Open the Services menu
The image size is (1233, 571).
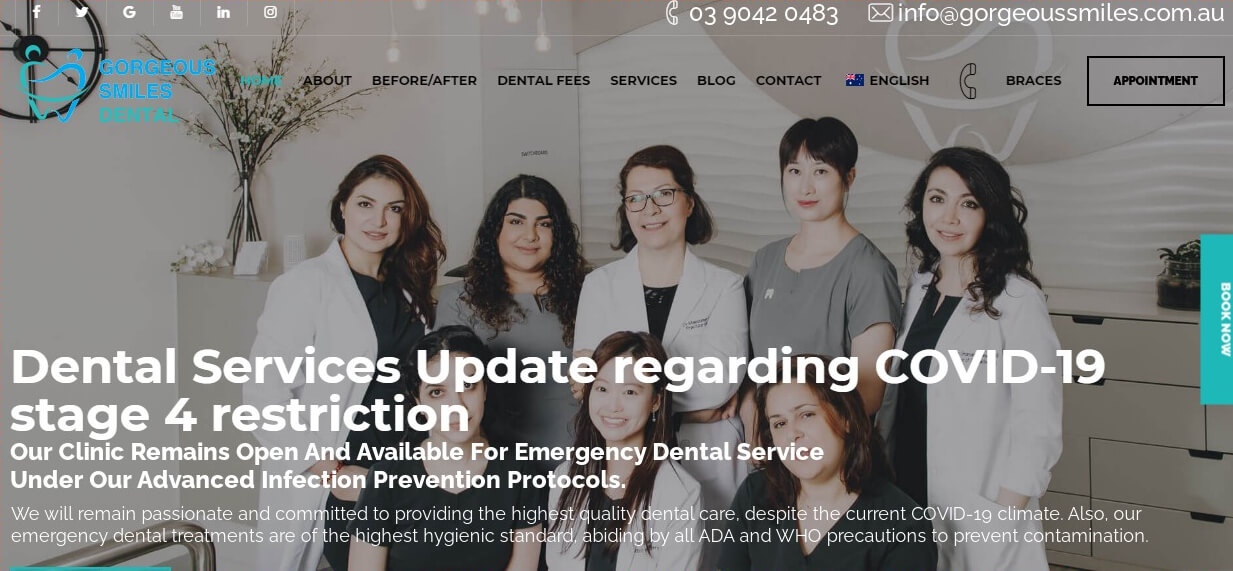click(643, 81)
